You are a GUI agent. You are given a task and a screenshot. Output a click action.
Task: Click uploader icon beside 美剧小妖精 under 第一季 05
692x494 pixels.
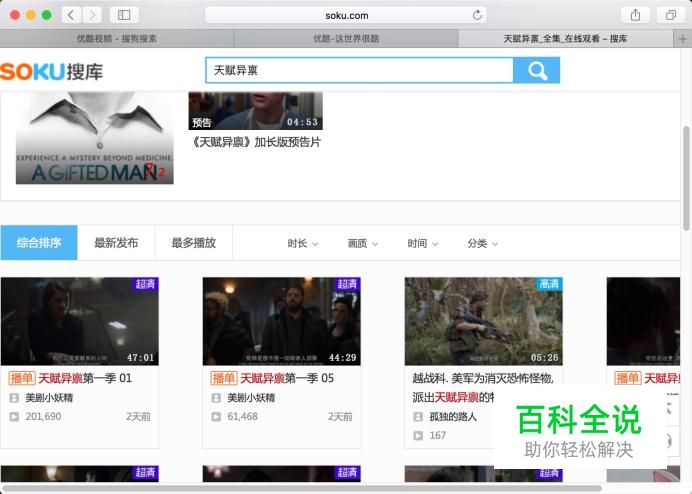click(216, 398)
